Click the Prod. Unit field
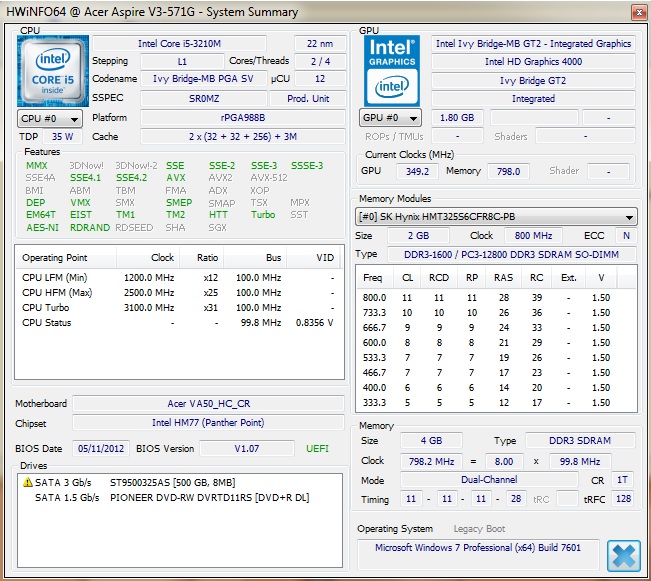The image size is (651, 581). pos(308,99)
